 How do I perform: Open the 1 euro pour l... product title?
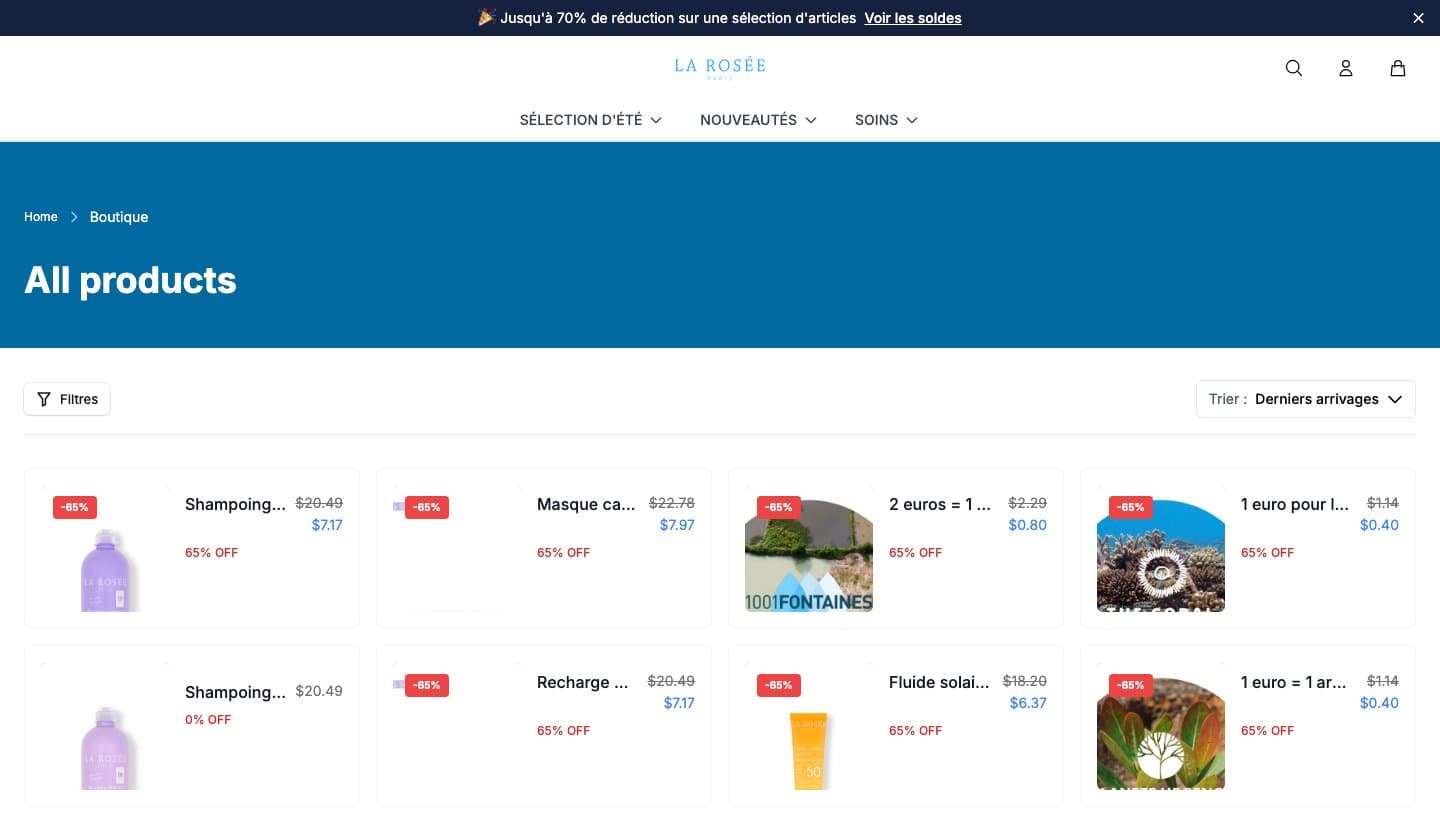click(x=1295, y=504)
